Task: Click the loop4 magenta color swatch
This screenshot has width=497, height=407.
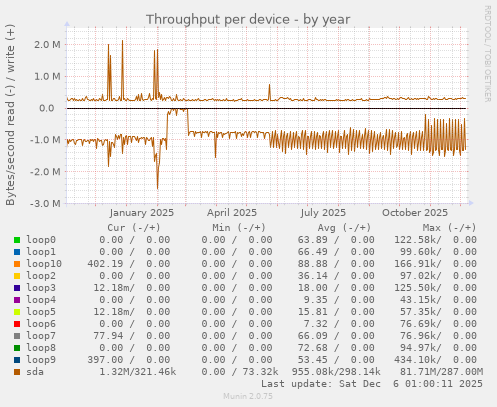Action: [17, 300]
